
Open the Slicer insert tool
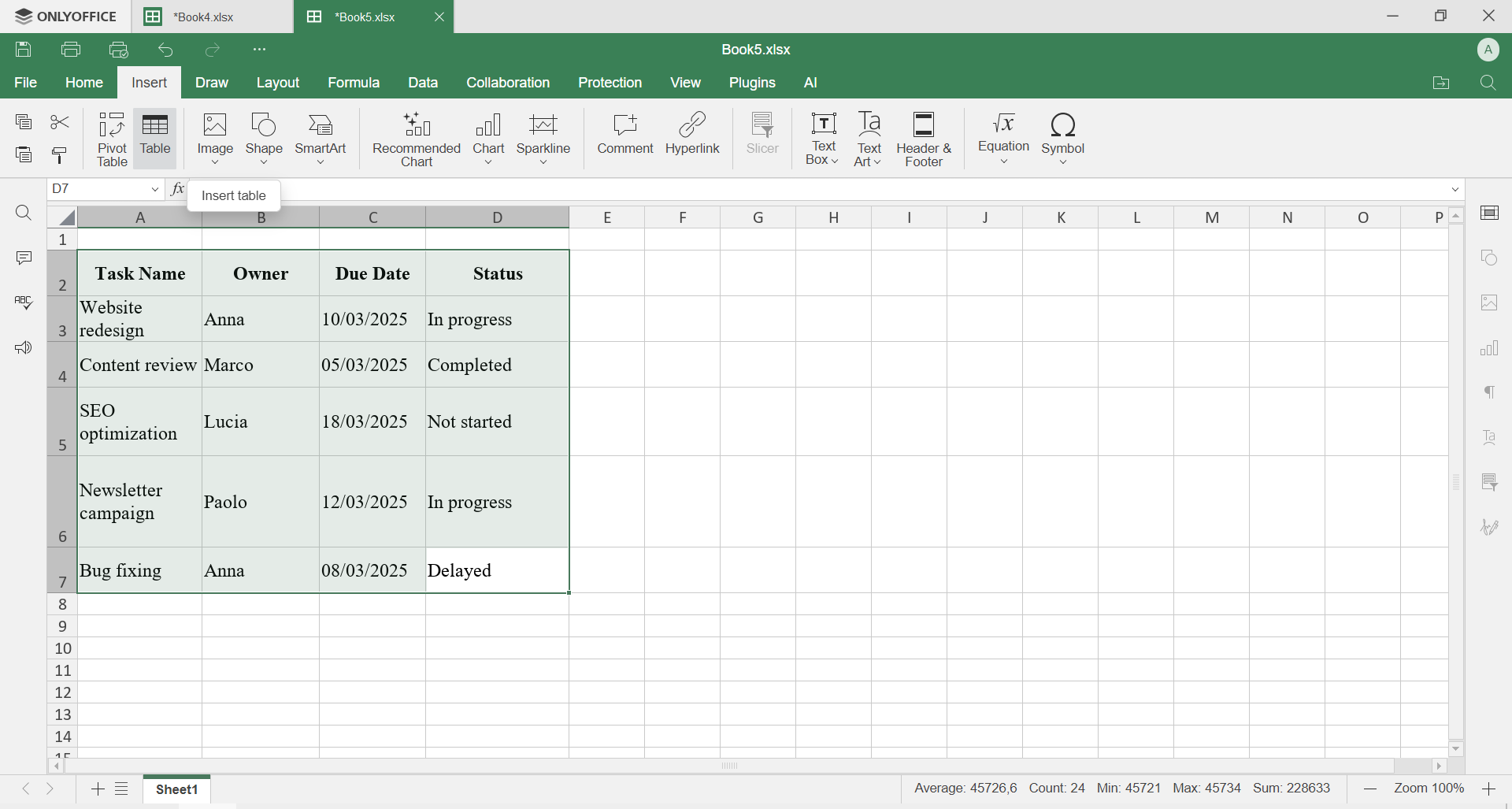pyautogui.click(x=761, y=134)
